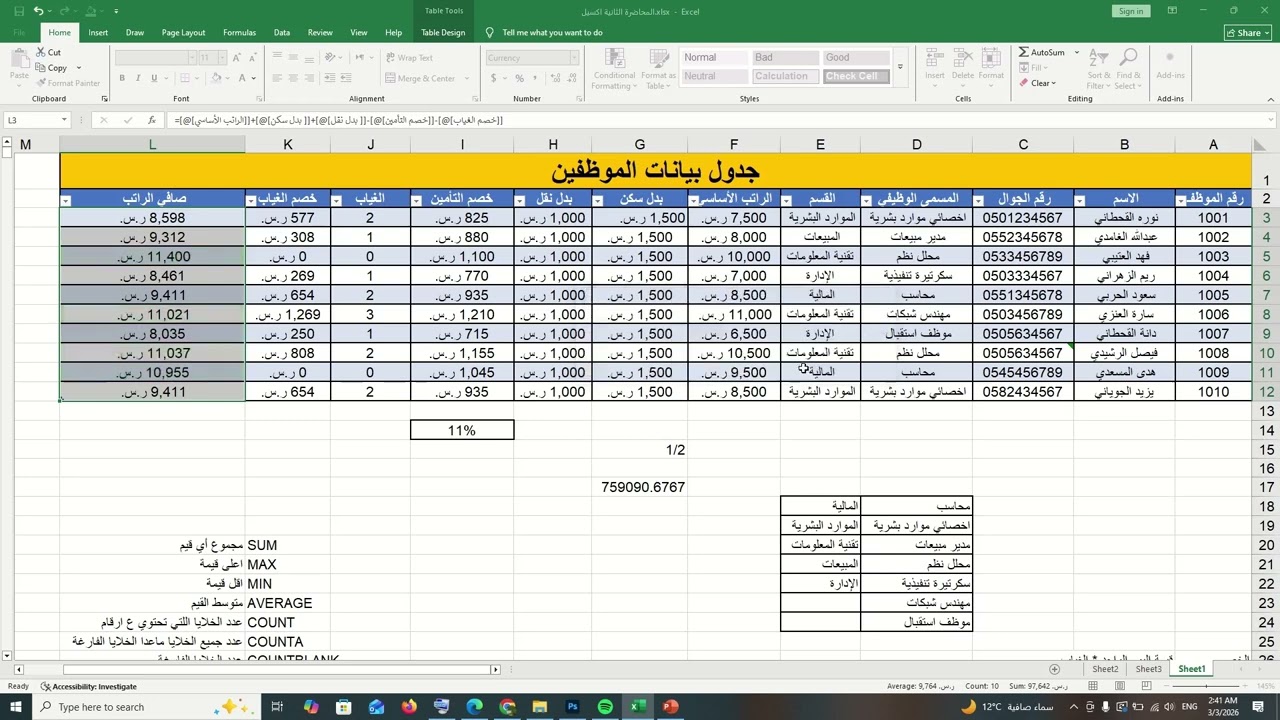Click the Format as Table icon
The image size is (1280, 720).
[658, 59]
